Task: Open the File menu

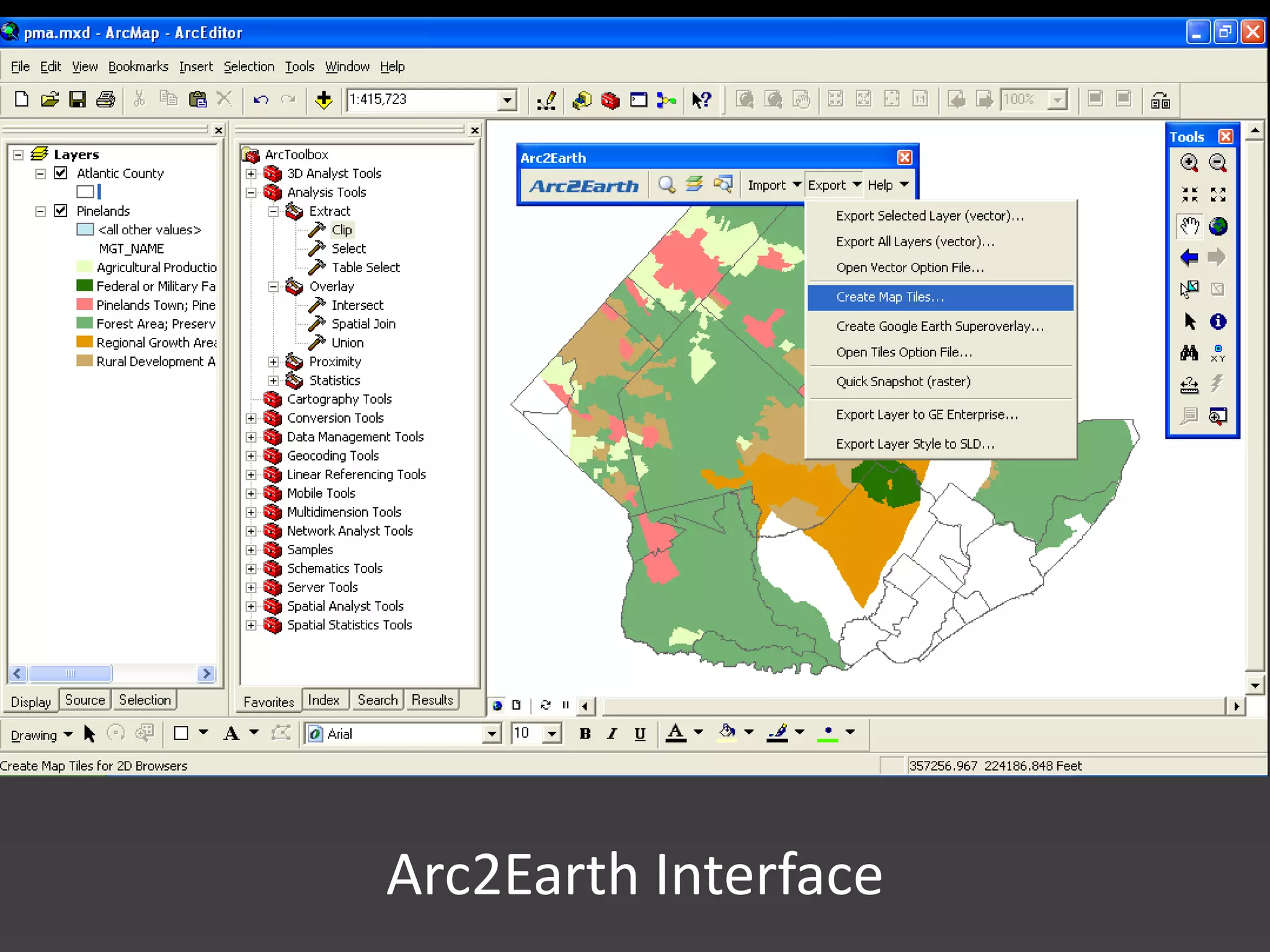Action: tap(20, 66)
